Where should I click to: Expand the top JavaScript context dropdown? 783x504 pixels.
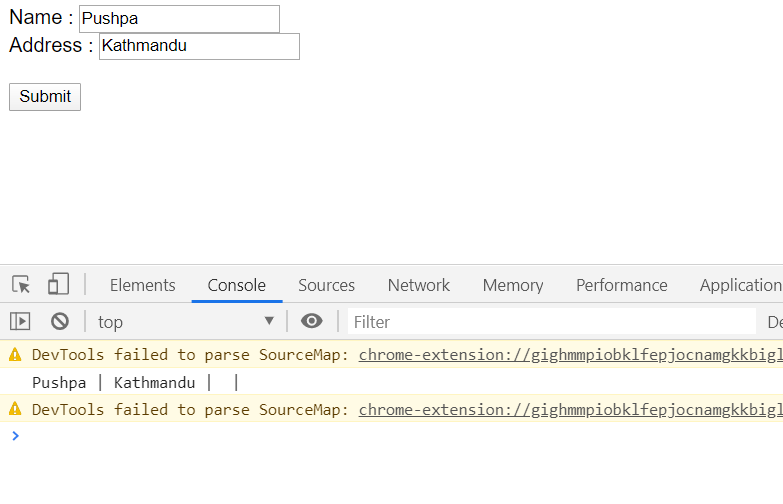pyautogui.click(x=186, y=322)
